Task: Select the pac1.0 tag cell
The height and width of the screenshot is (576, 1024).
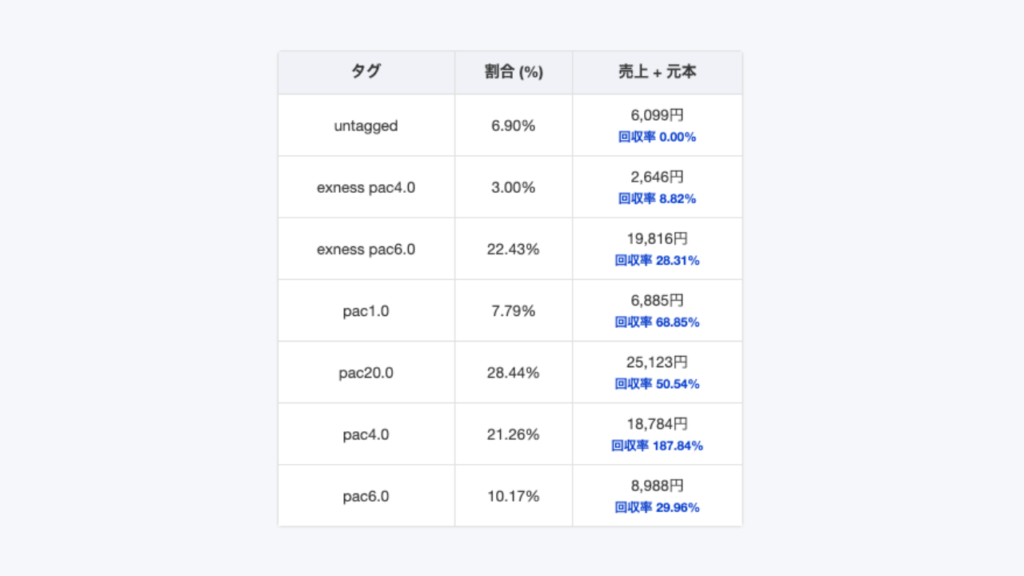Action: click(x=366, y=311)
